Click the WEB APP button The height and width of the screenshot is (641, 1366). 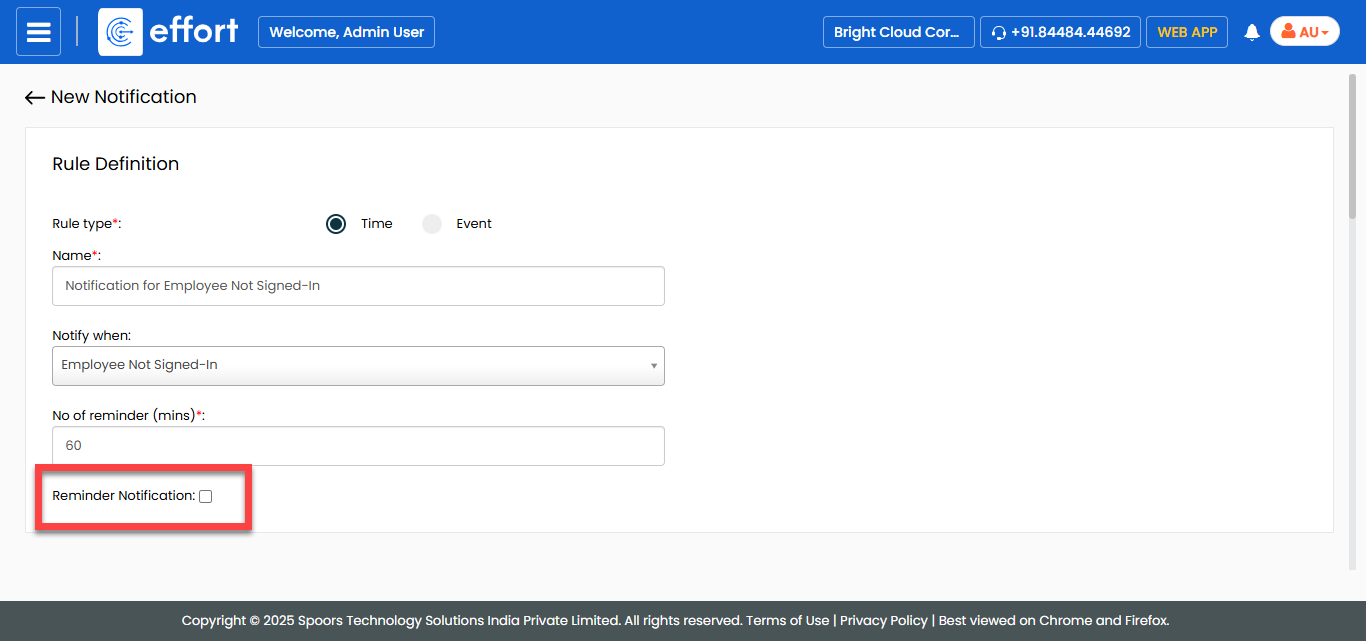pos(1187,32)
